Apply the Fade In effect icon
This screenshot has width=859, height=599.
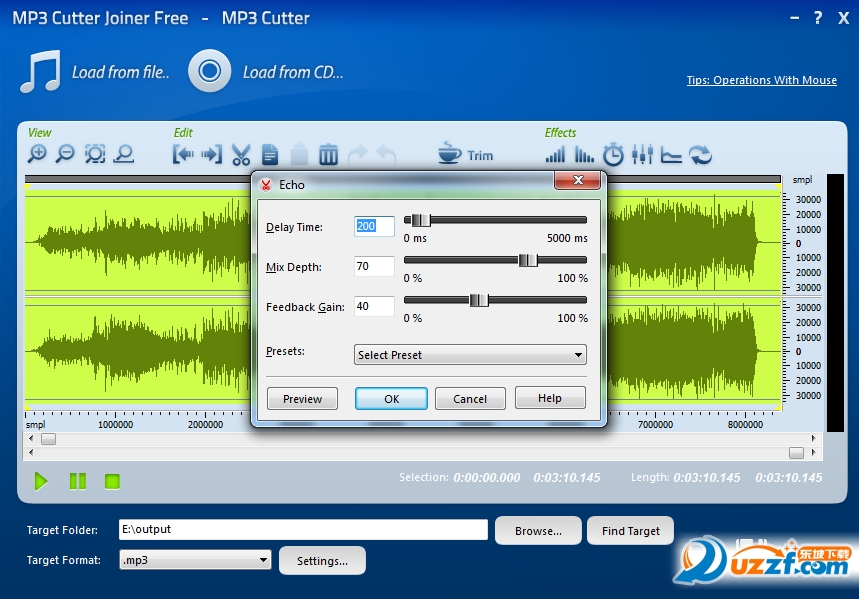(555, 155)
